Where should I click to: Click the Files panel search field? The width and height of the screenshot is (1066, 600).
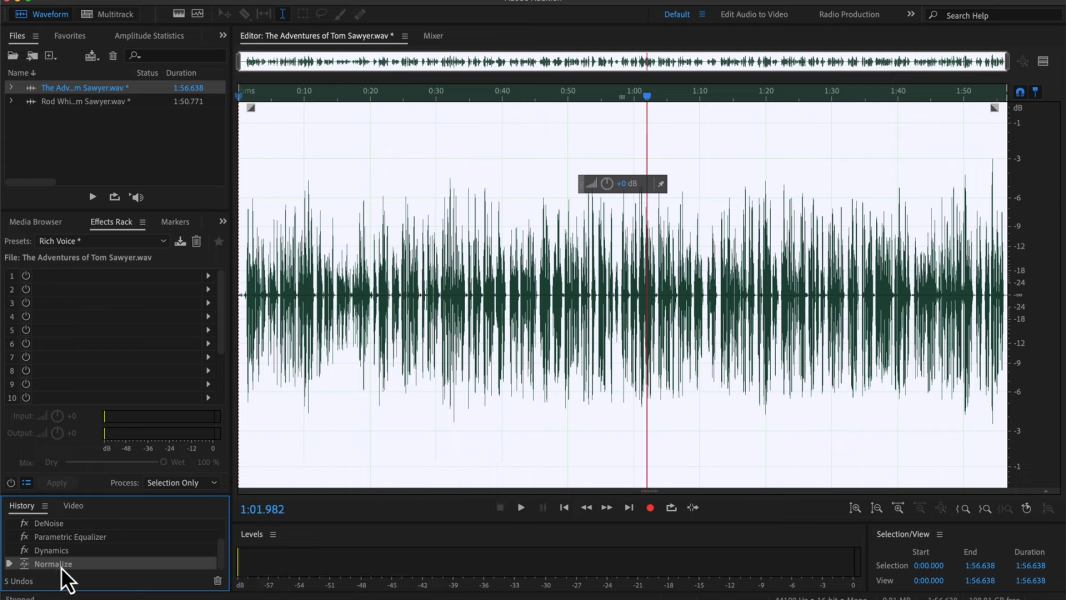tap(177, 56)
